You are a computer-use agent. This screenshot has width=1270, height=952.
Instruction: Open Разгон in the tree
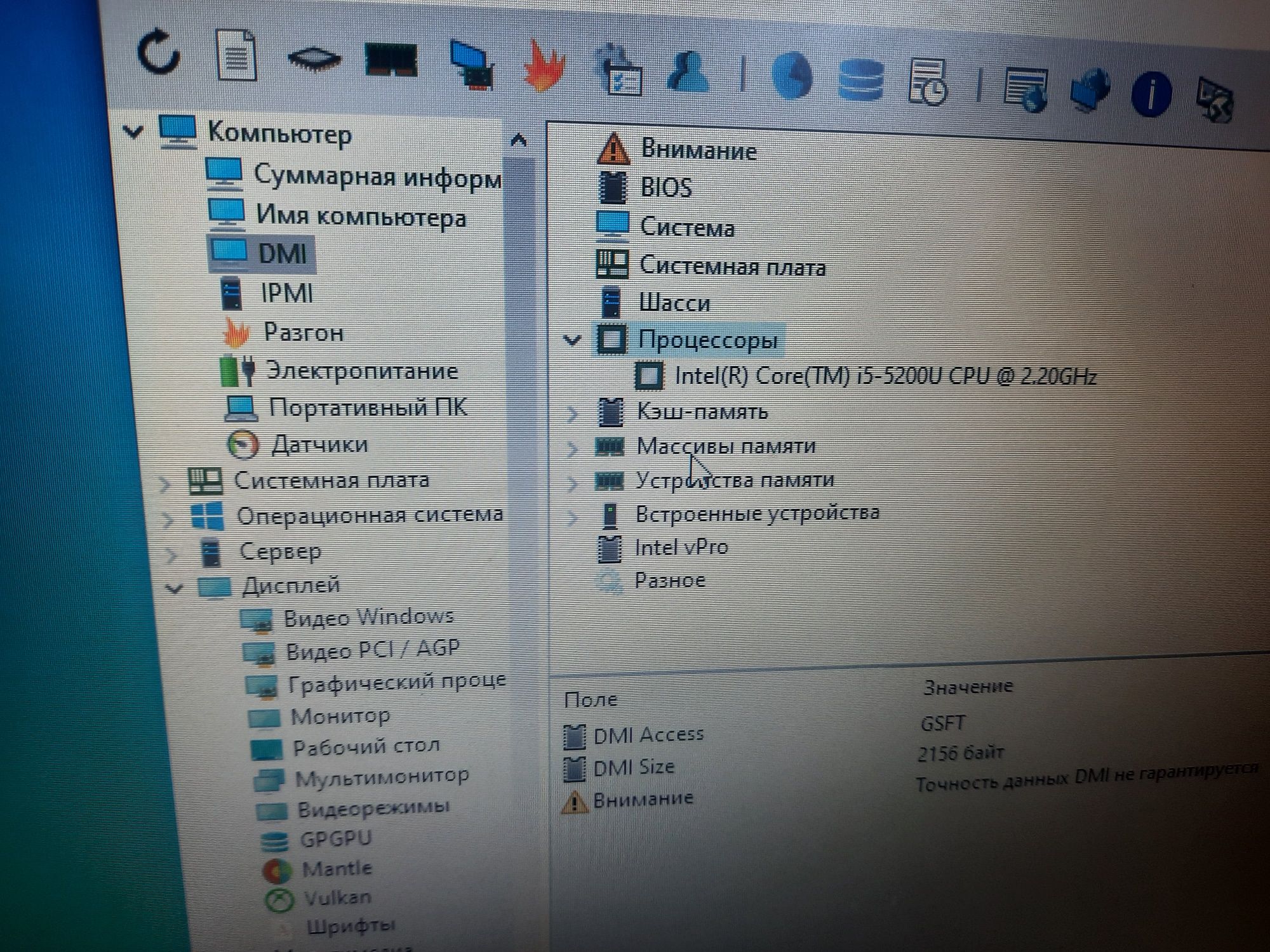click(x=284, y=332)
